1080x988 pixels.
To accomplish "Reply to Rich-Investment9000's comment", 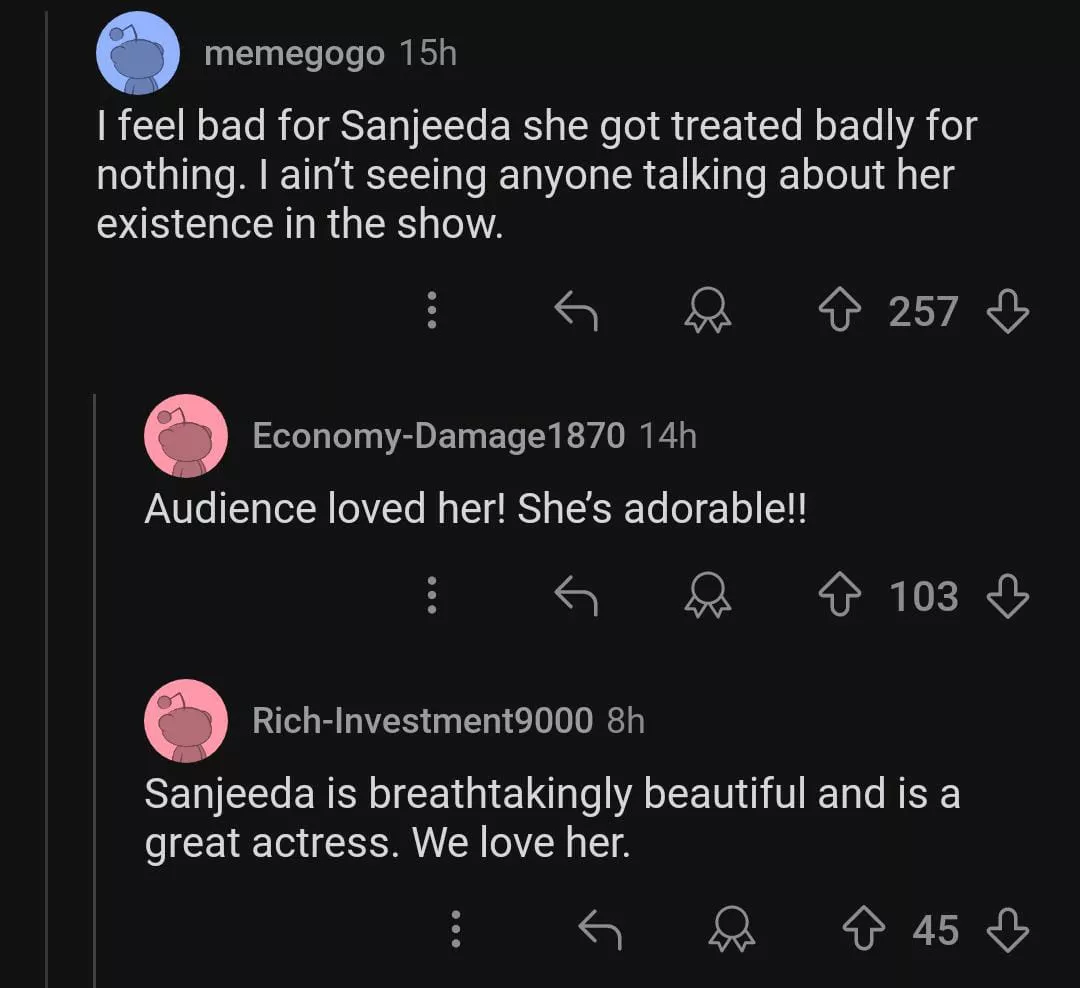I will [x=601, y=931].
